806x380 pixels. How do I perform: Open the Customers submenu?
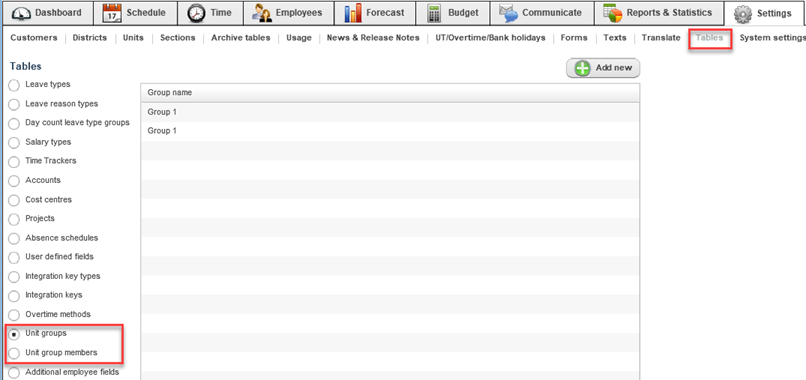pos(34,38)
